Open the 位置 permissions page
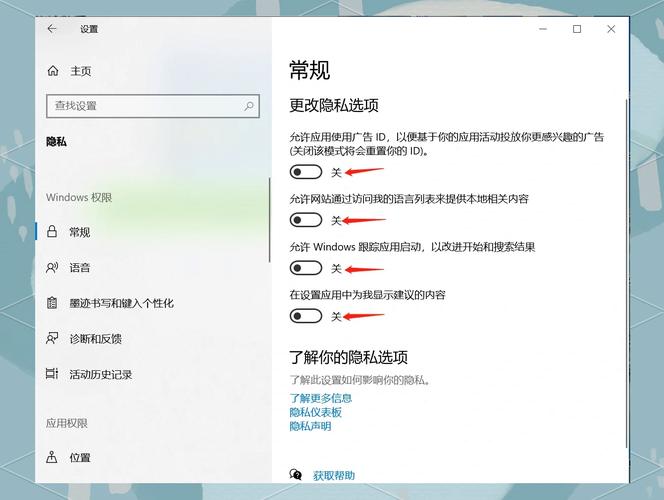The height and width of the screenshot is (500, 664). pyautogui.click(x=152, y=457)
